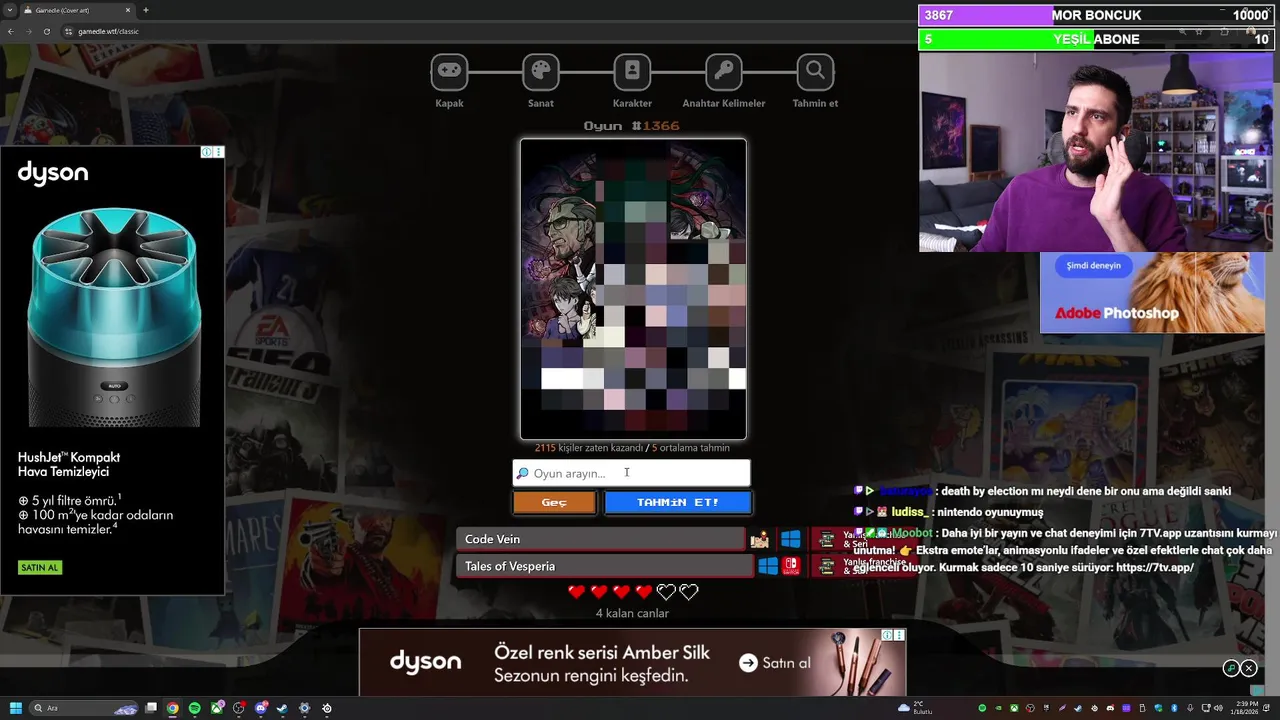
Task: Click the '4 kalan canlar' text
Action: click(x=632, y=613)
